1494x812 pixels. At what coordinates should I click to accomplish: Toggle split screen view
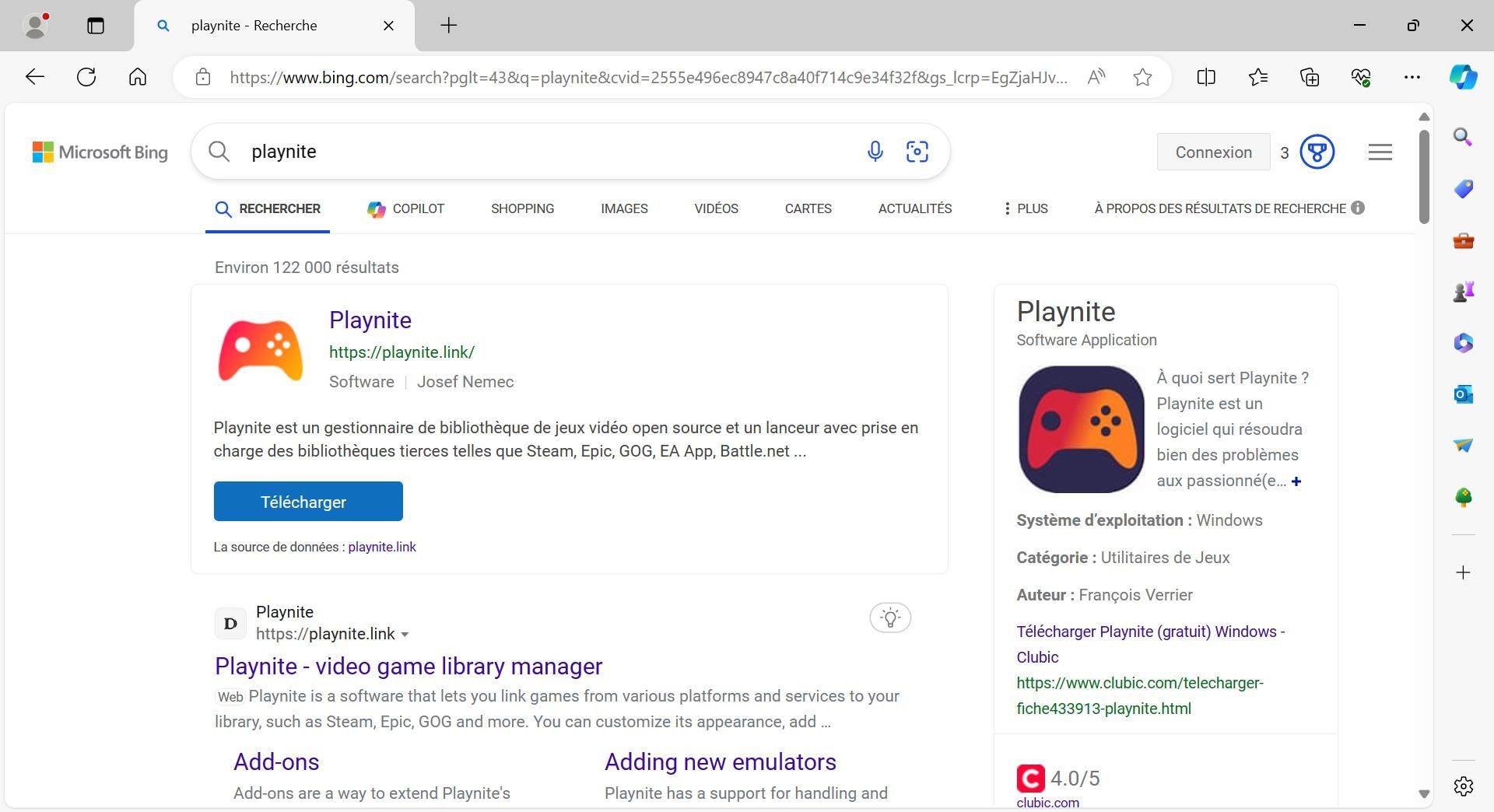click(1206, 77)
